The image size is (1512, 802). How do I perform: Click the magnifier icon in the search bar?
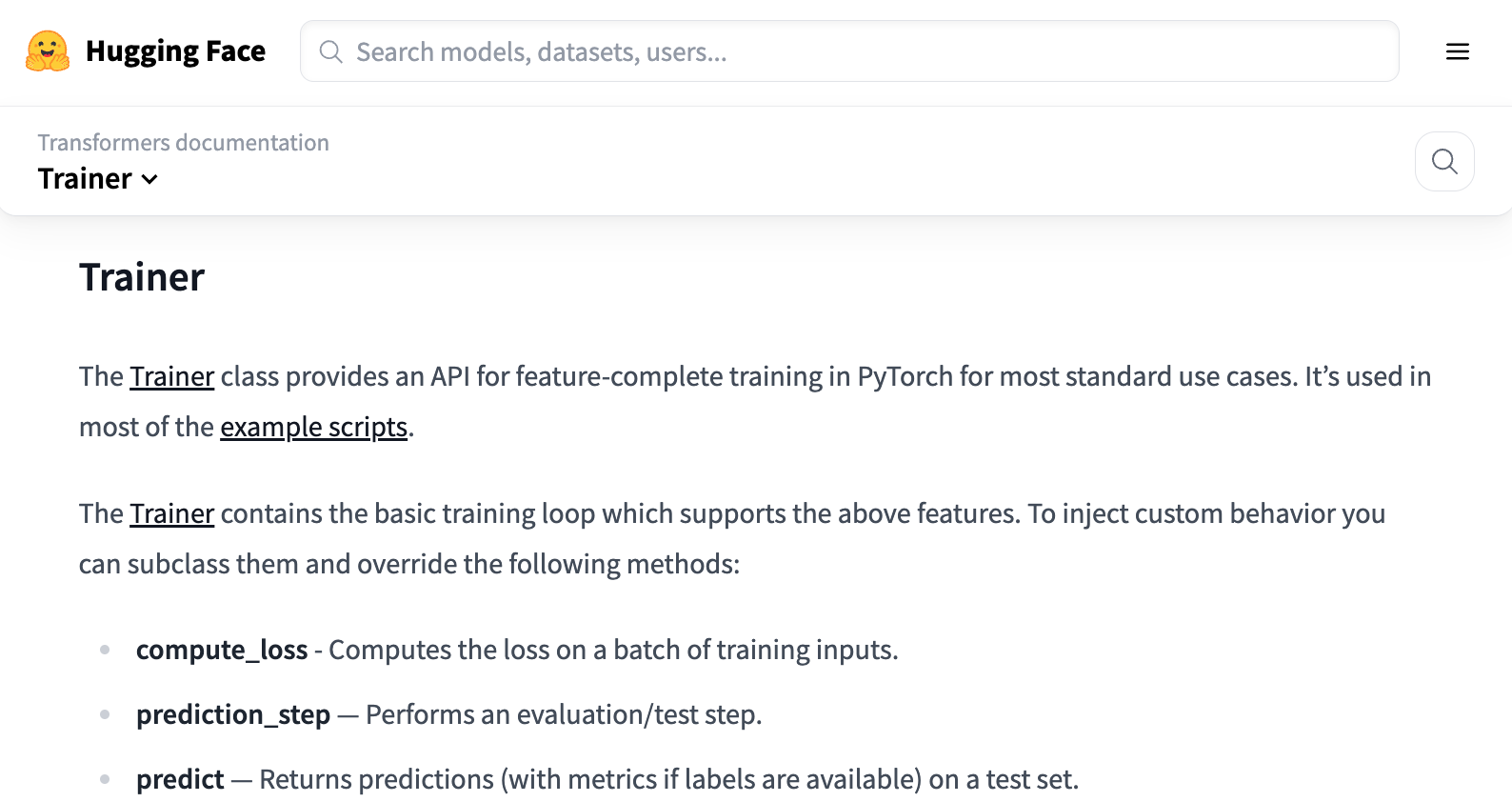(330, 51)
